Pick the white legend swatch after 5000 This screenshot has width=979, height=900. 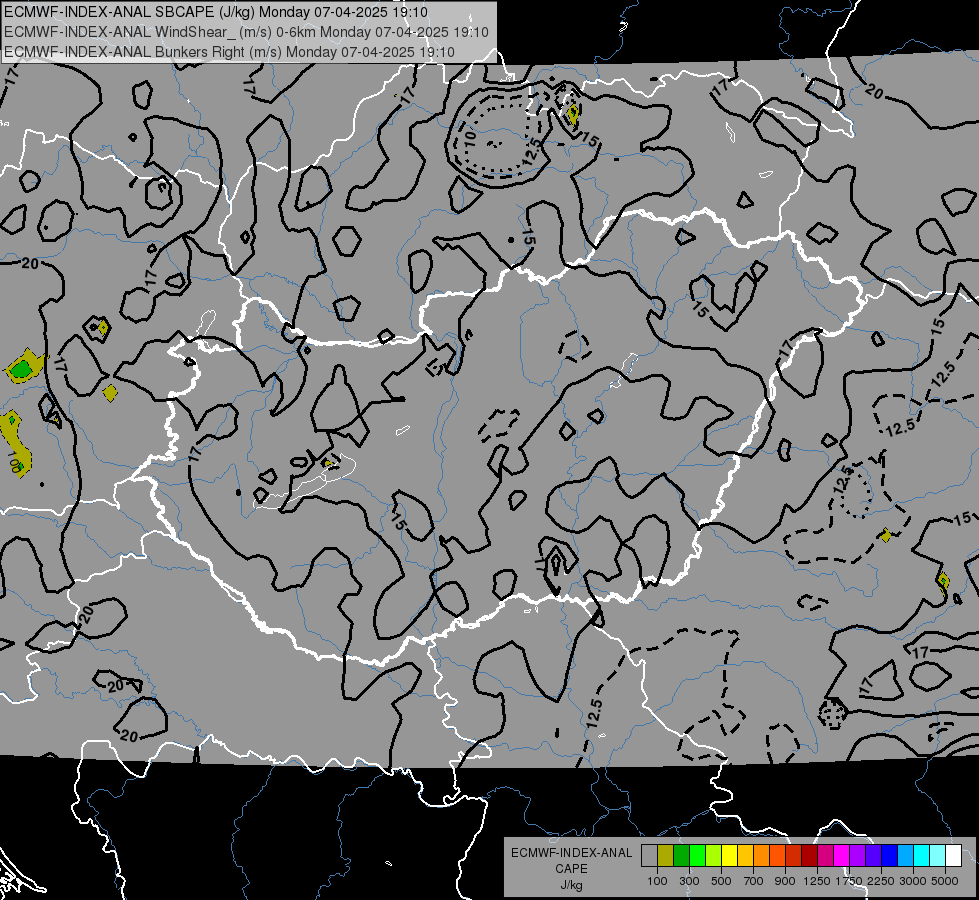tap(953, 856)
